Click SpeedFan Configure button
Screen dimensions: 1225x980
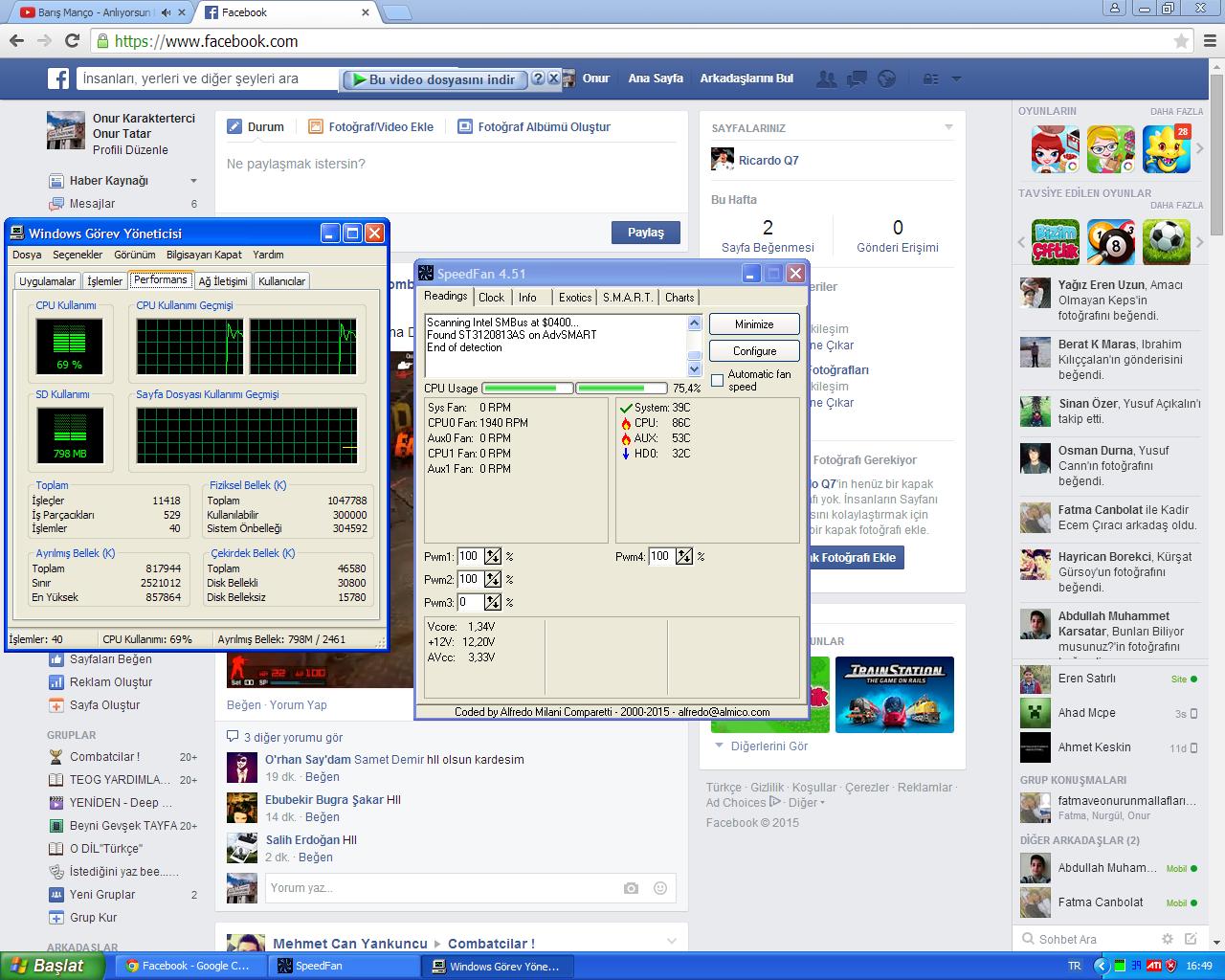coord(754,351)
